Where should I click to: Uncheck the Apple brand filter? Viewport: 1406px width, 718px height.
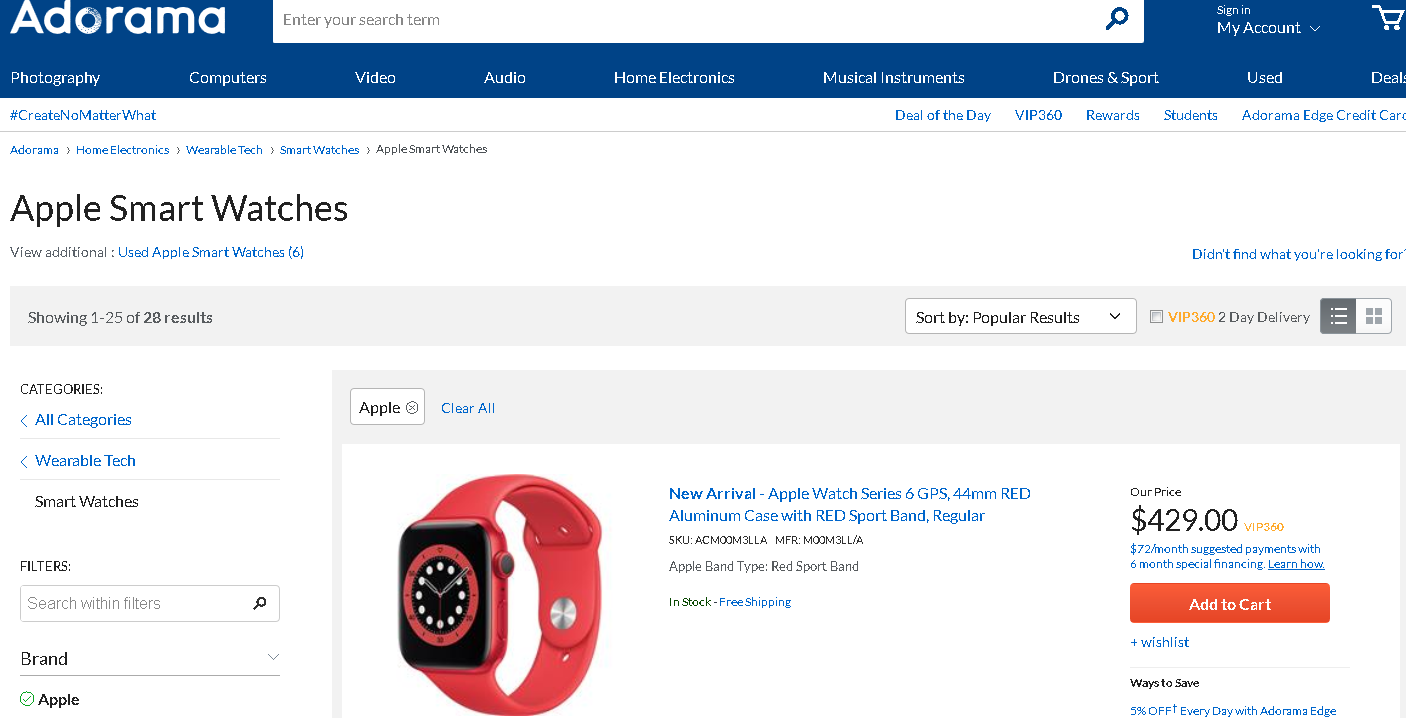pos(27,699)
